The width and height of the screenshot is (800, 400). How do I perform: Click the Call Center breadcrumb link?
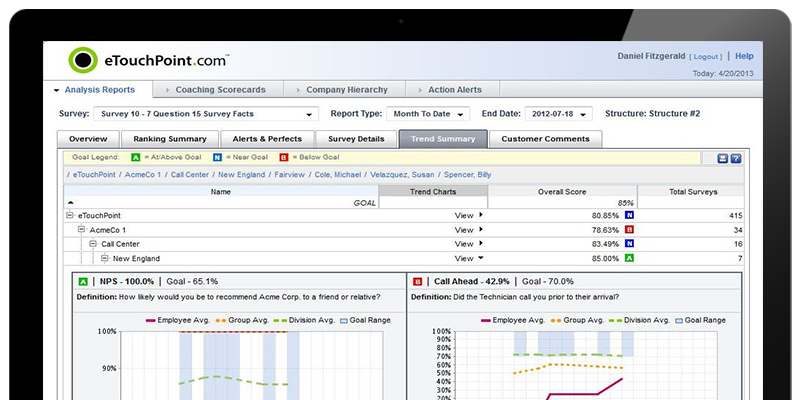point(190,174)
